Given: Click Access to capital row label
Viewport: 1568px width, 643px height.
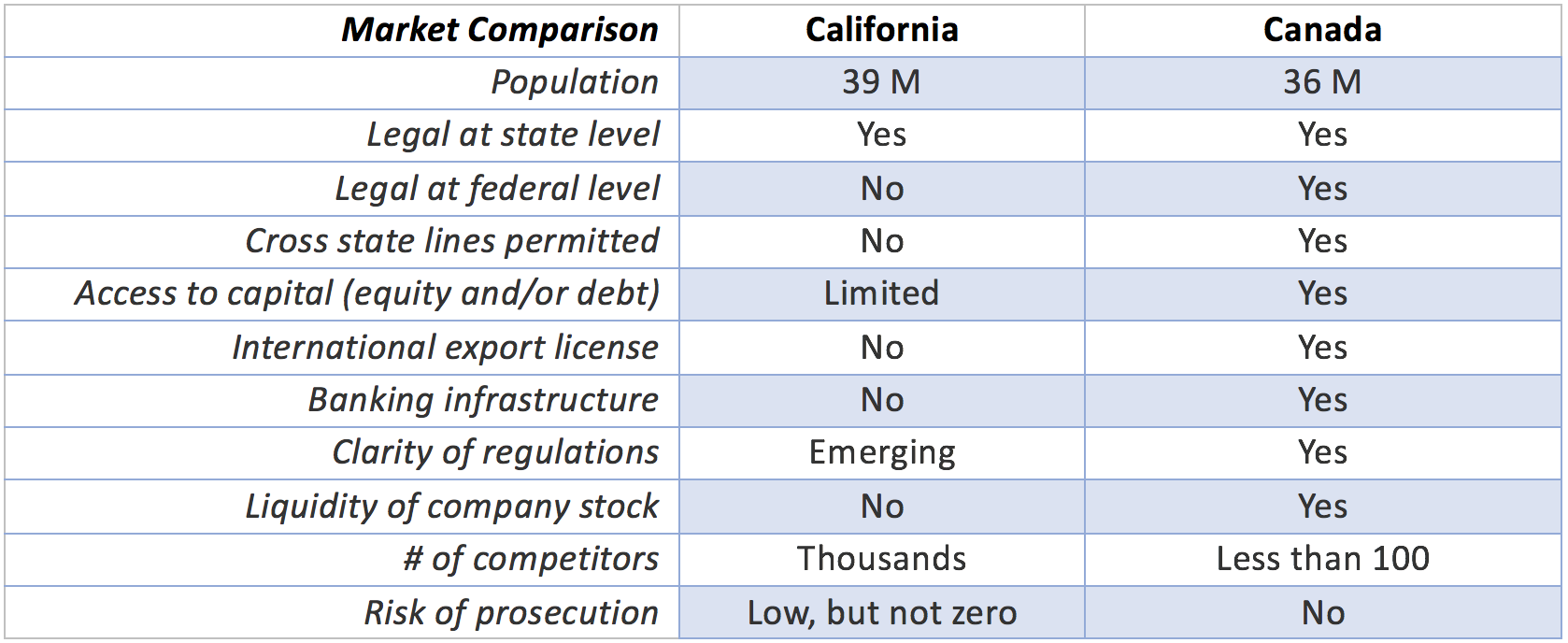Looking at the screenshot, I should [367, 293].
